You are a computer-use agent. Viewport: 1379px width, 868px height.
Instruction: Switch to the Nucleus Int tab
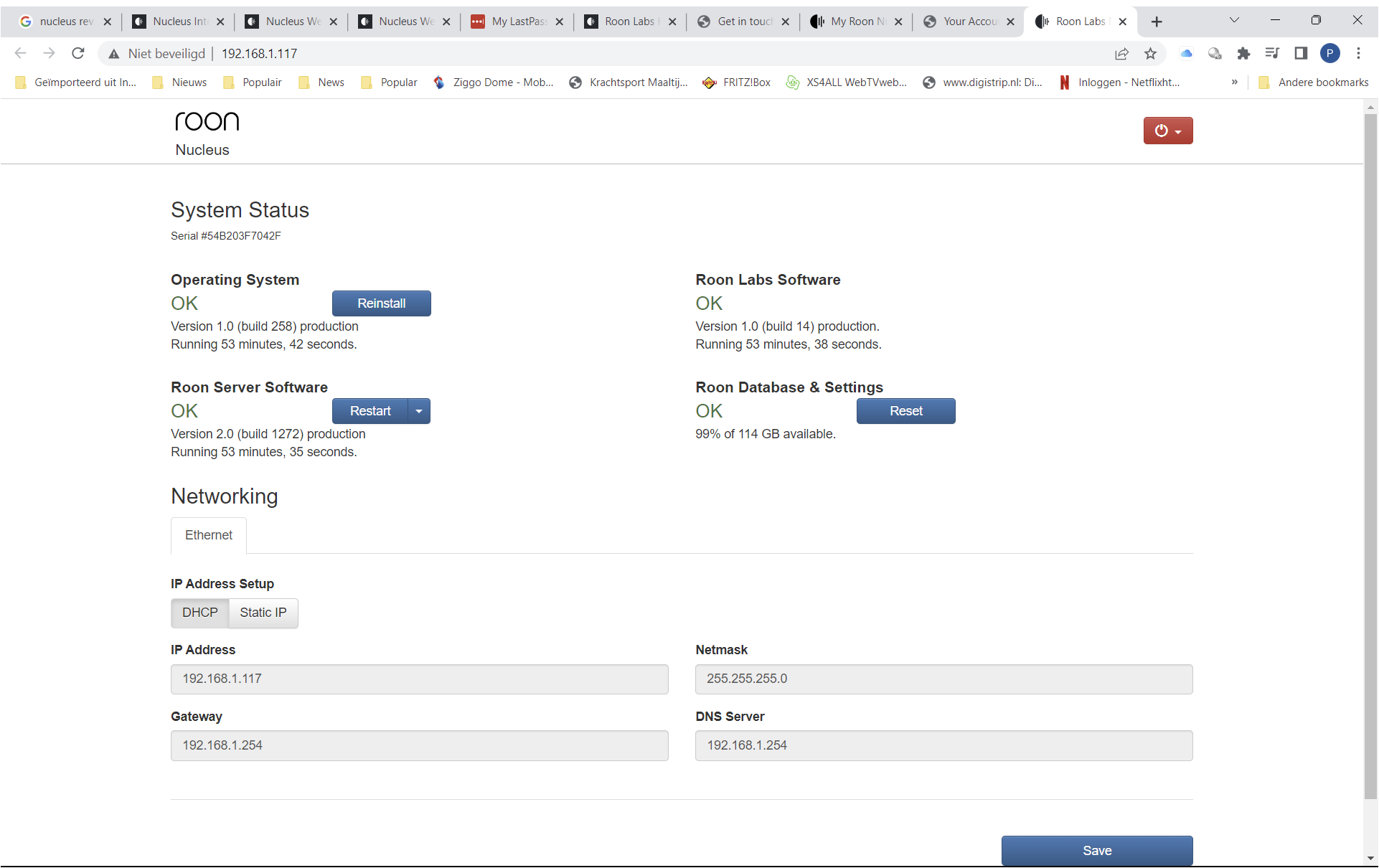(179, 22)
